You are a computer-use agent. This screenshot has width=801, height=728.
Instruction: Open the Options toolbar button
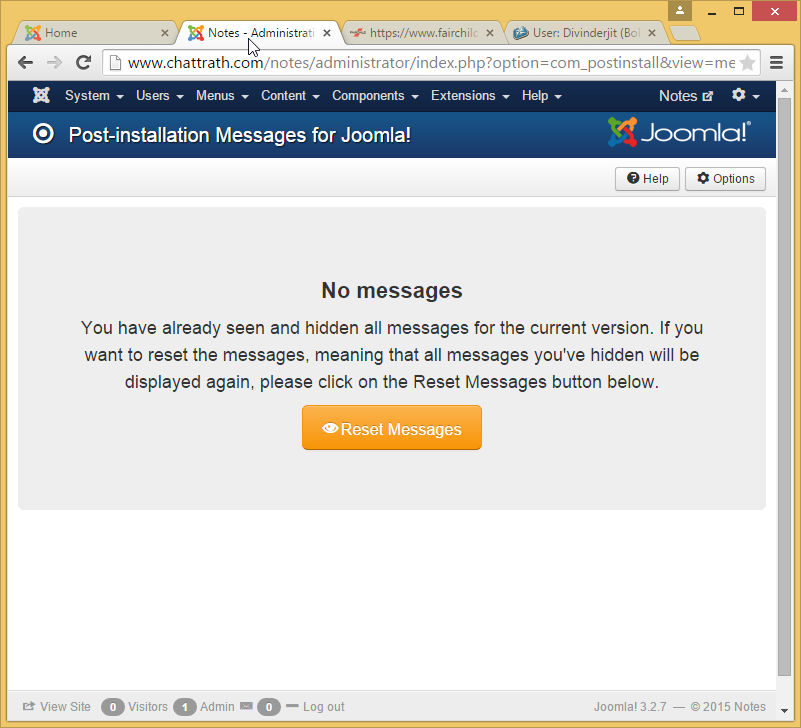(725, 179)
